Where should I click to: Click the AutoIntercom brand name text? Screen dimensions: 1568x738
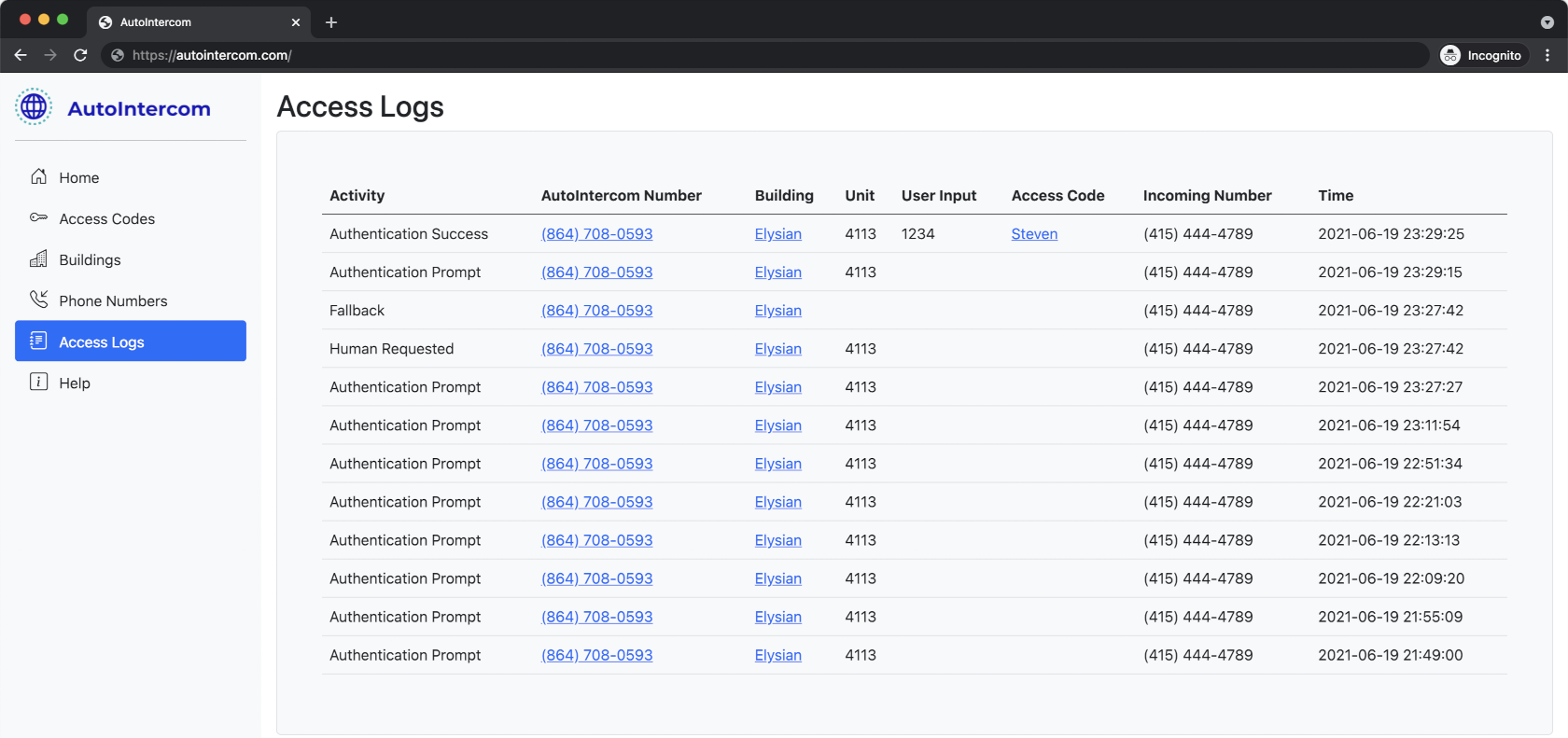(x=139, y=109)
